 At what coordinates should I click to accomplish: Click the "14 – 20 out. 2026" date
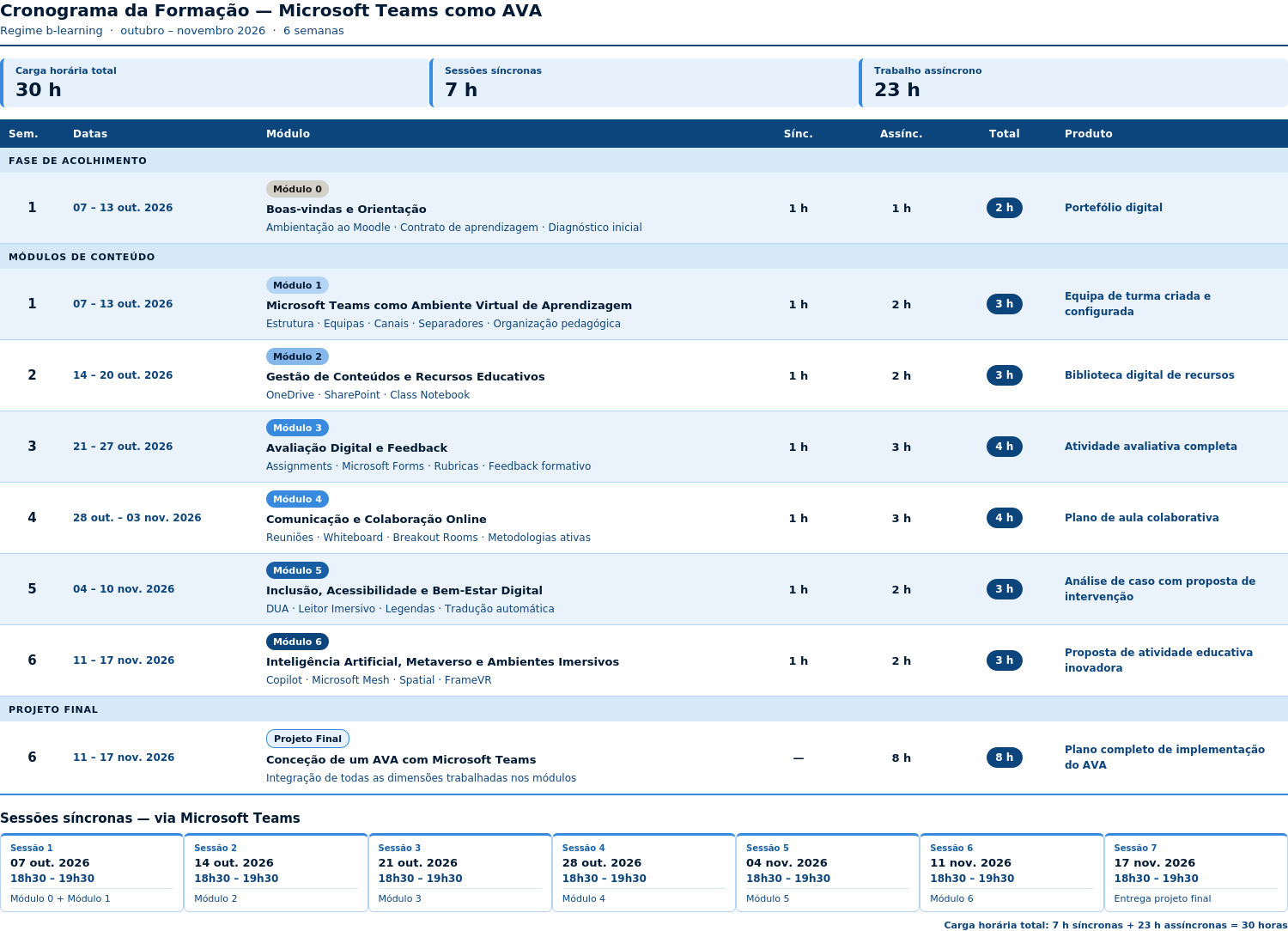(x=123, y=375)
